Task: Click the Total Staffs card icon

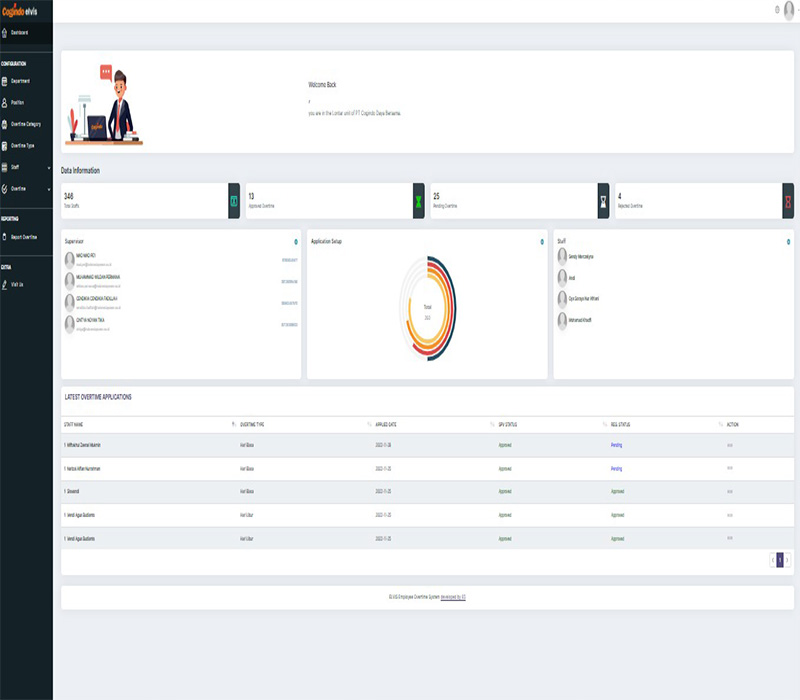Action: pos(234,201)
